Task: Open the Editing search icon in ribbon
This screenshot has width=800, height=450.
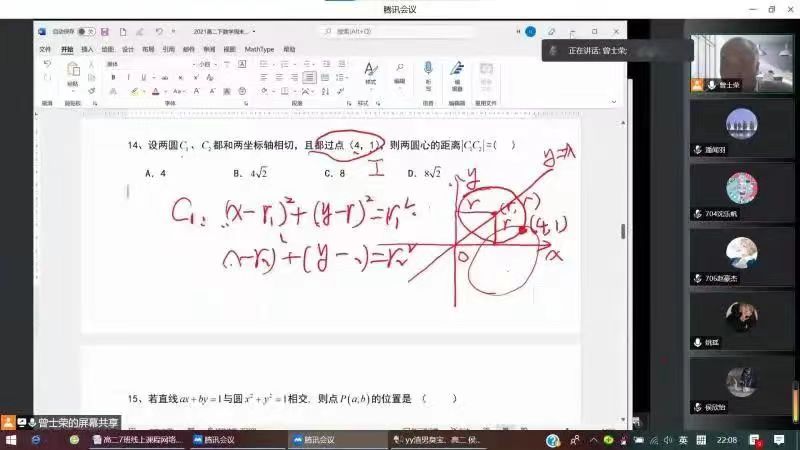Action: [399, 72]
